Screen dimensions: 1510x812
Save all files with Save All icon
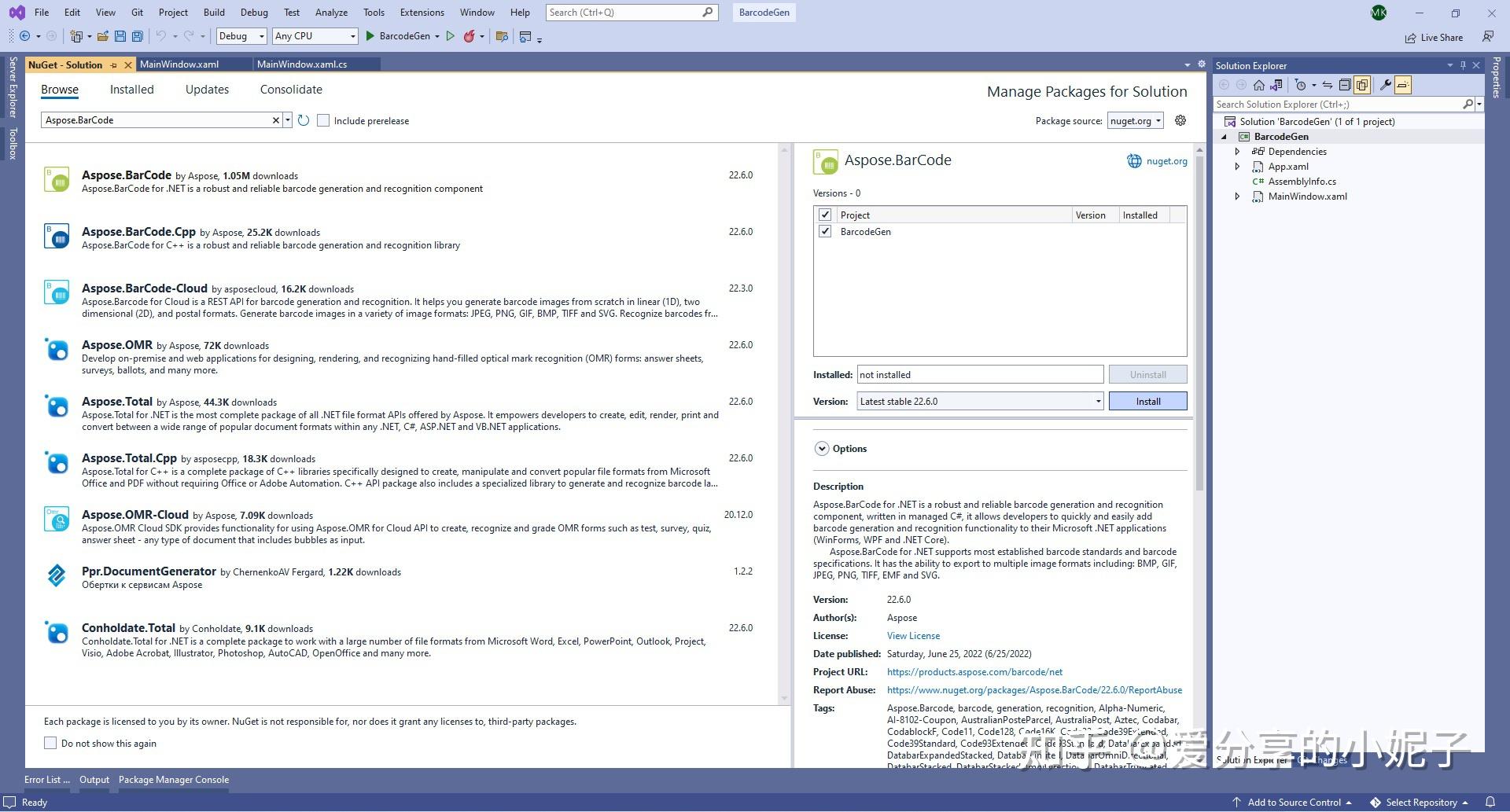137,36
